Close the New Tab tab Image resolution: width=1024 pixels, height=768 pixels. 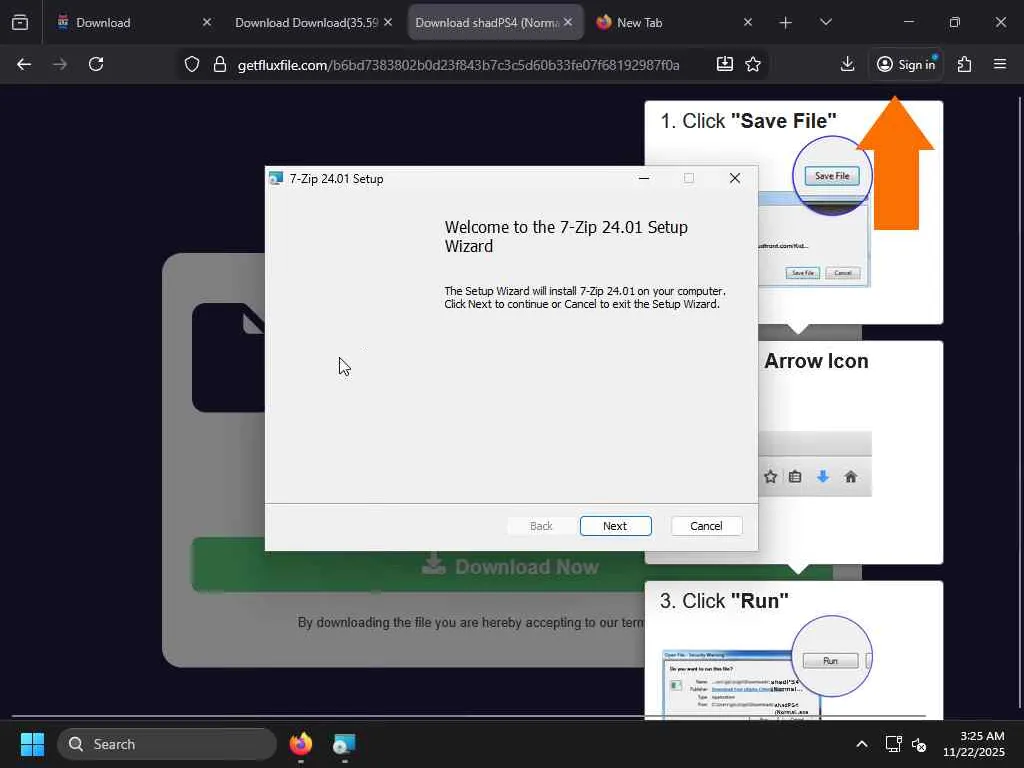pos(748,22)
